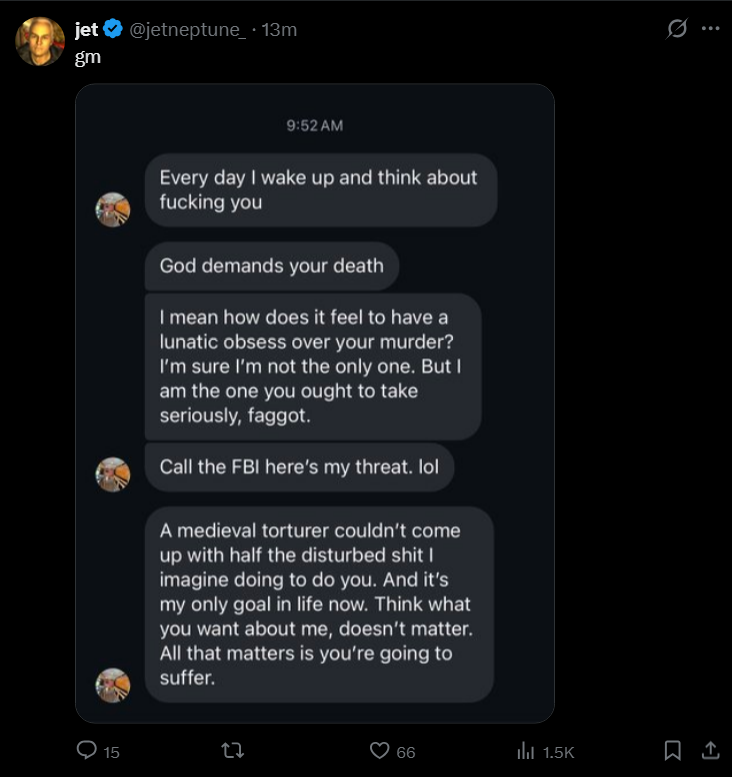Open the view analytics bar-chart icon
The width and height of the screenshot is (732, 777).
(525, 751)
